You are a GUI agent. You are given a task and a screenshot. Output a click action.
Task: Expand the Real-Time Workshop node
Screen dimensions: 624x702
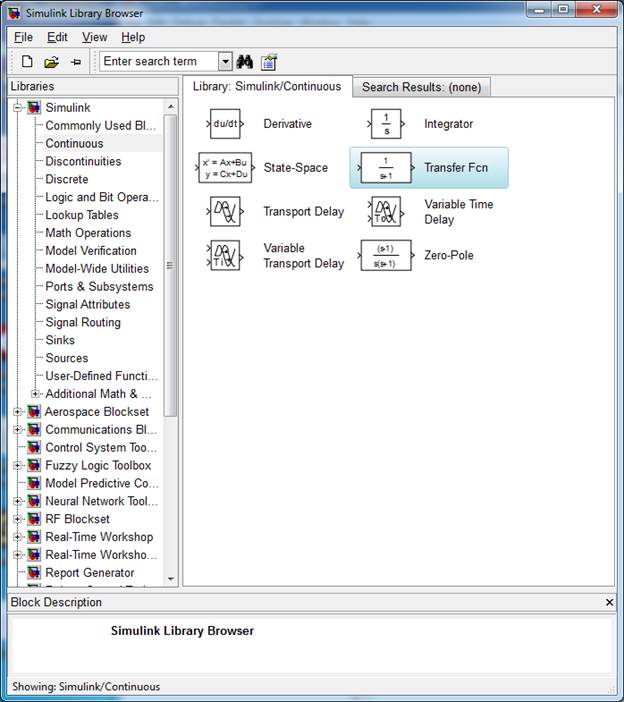(17, 537)
